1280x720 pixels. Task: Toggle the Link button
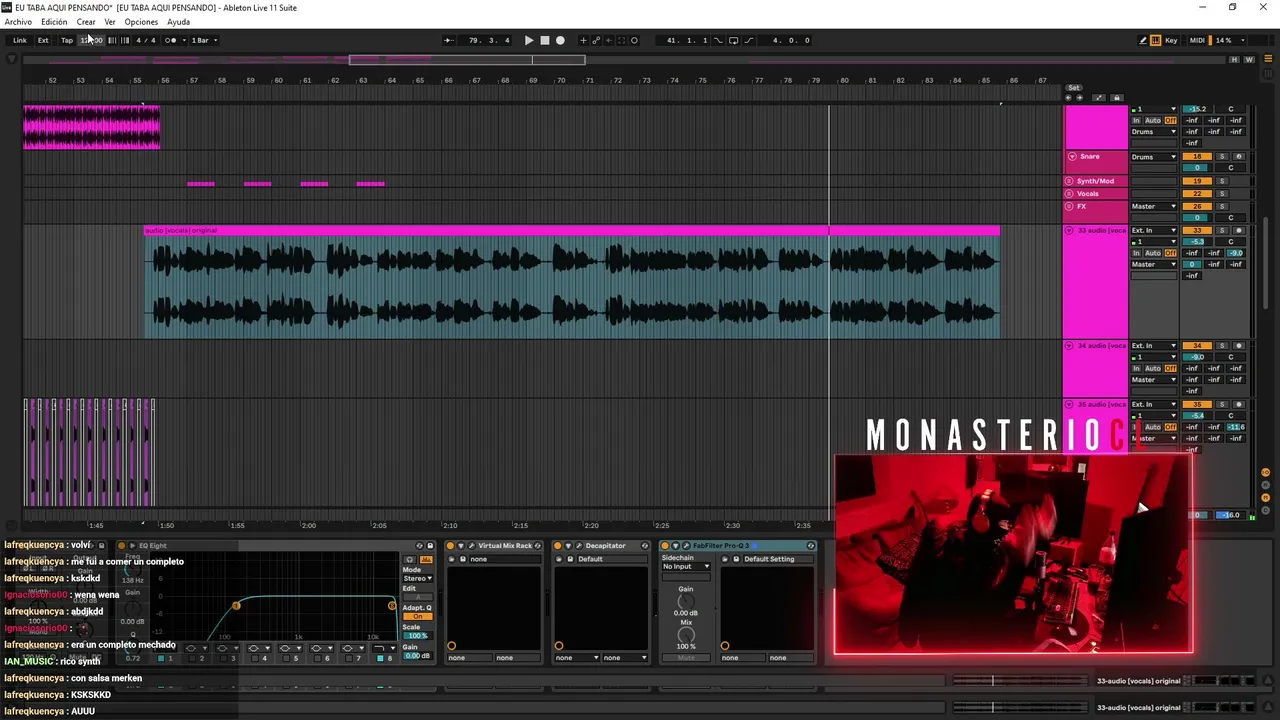pyautogui.click(x=20, y=40)
